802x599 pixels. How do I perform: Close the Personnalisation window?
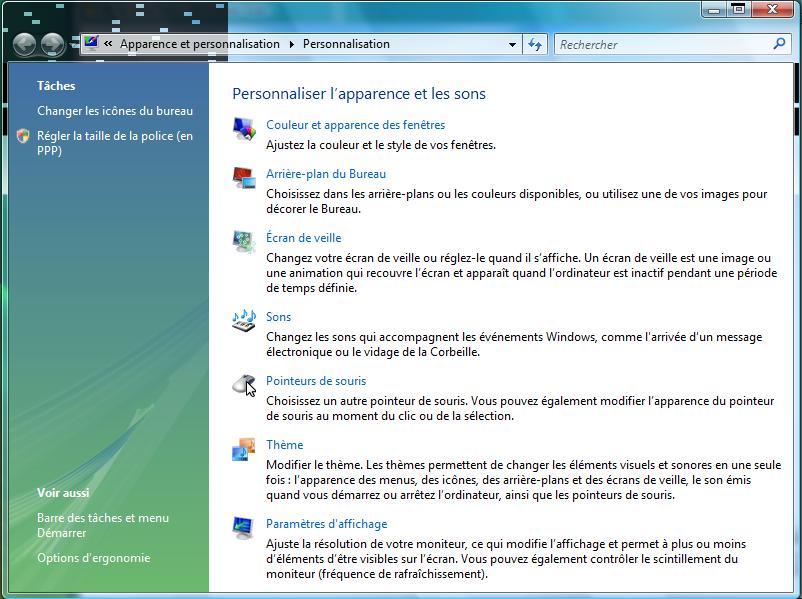(x=773, y=10)
